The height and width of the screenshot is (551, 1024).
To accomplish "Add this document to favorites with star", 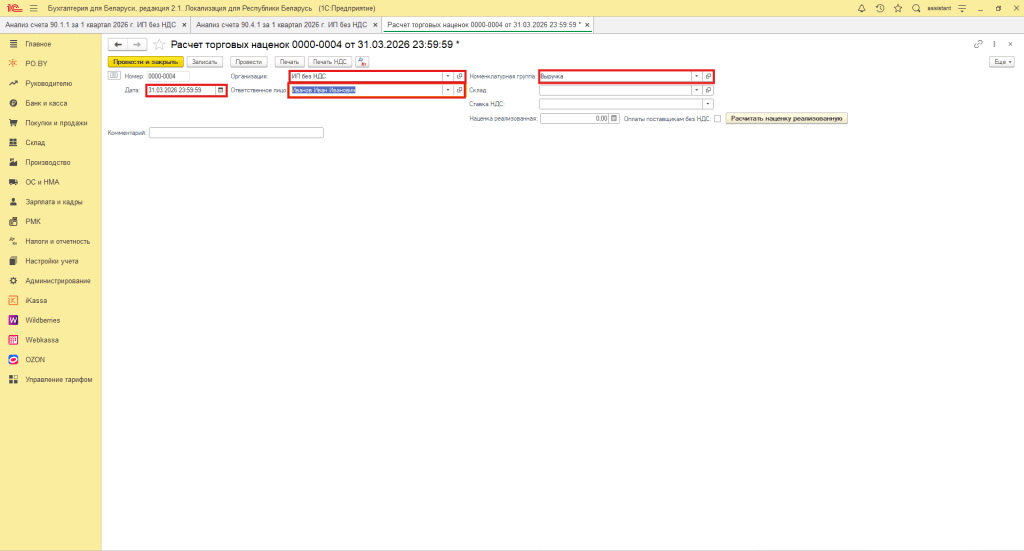I will point(158,45).
